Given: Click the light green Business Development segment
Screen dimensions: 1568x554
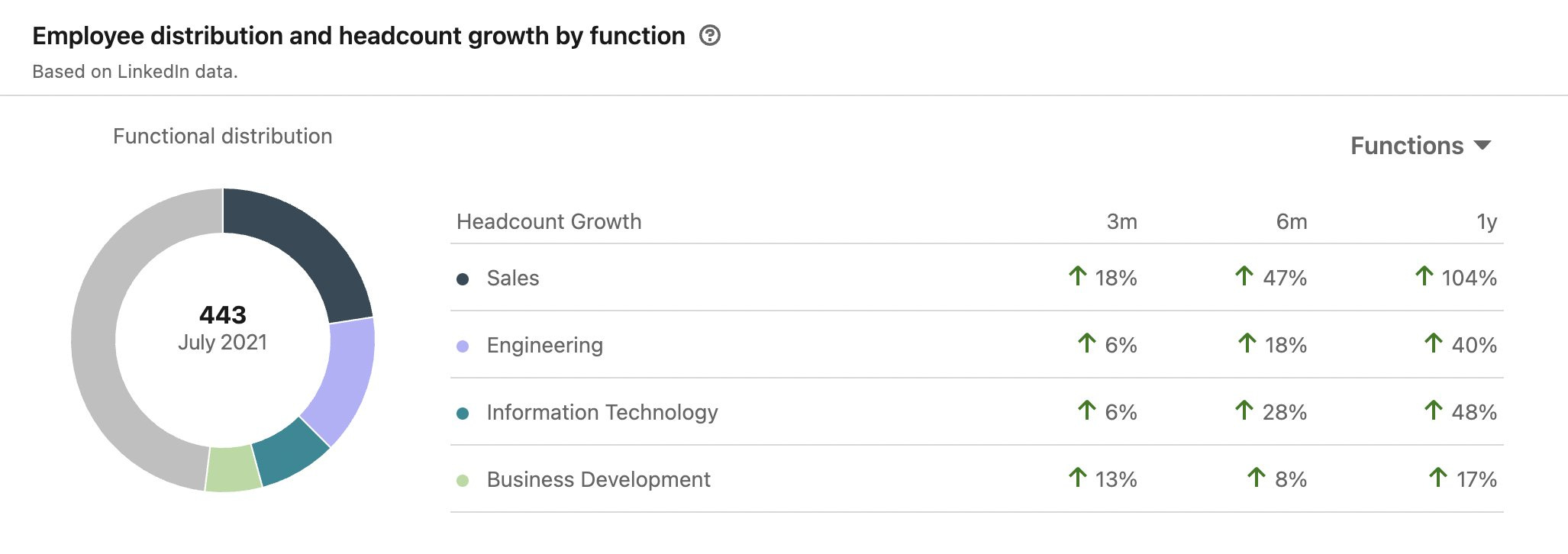Looking at the screenshot, I should coord(234,469).
